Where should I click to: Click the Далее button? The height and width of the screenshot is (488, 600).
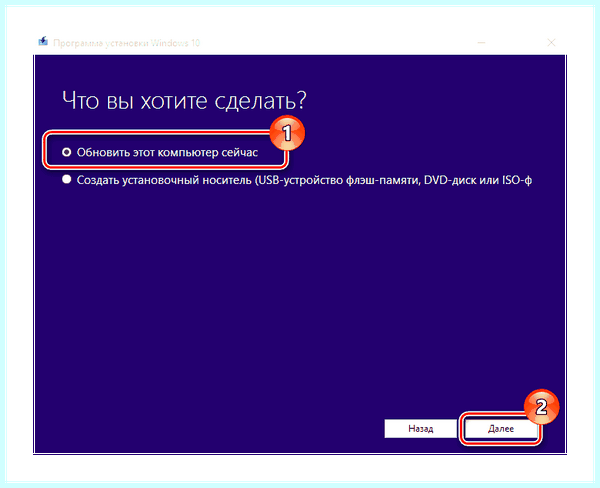tap(501, 429)
